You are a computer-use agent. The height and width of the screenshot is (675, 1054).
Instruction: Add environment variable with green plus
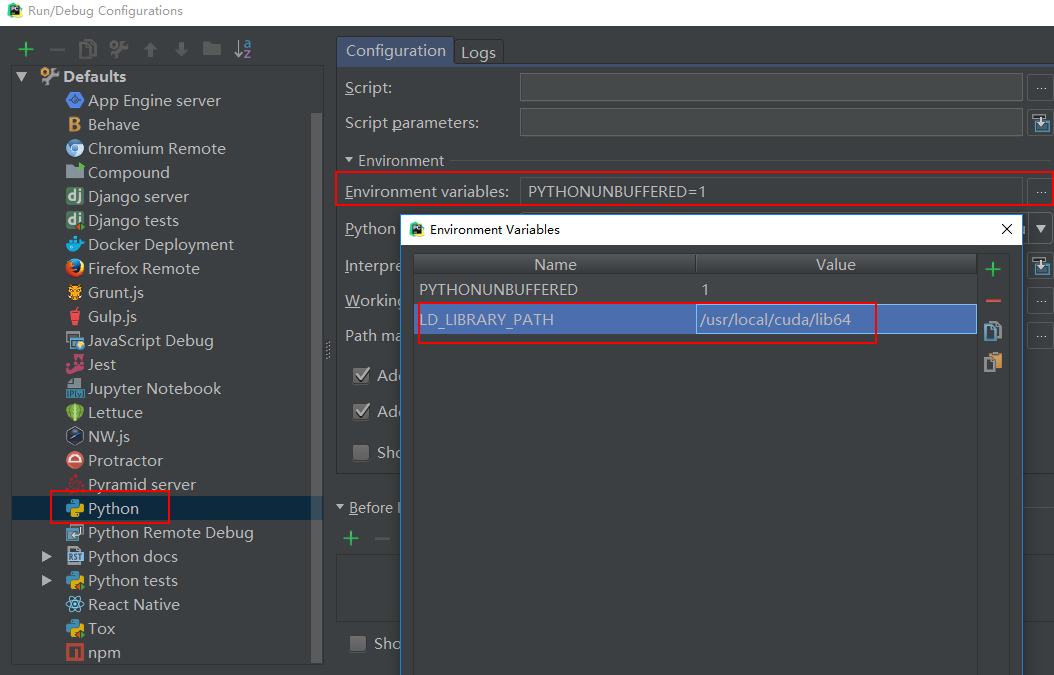coord(993,270)
